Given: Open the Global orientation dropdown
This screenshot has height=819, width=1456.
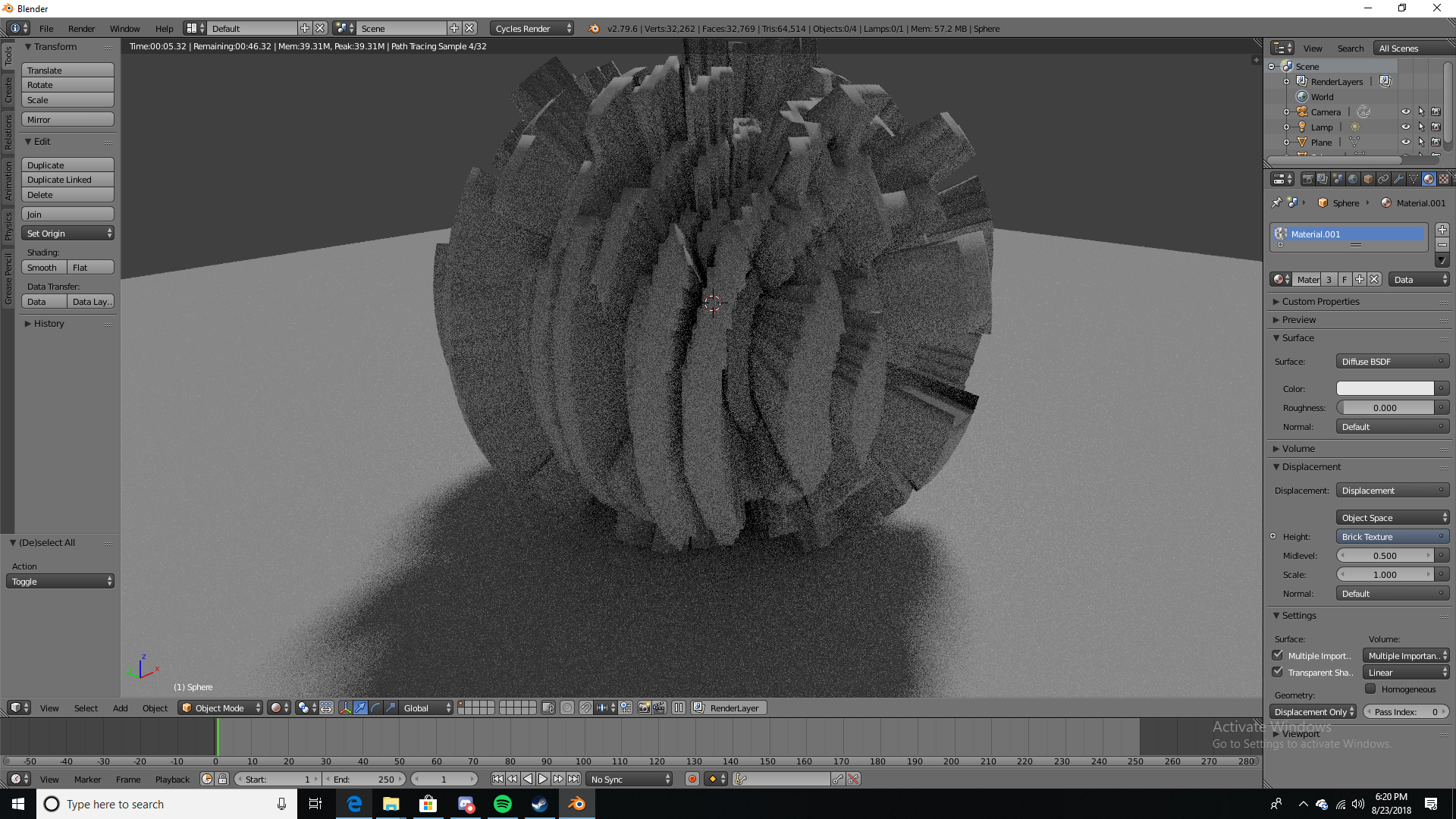Looking at the screenshot, I should (427, 708).
